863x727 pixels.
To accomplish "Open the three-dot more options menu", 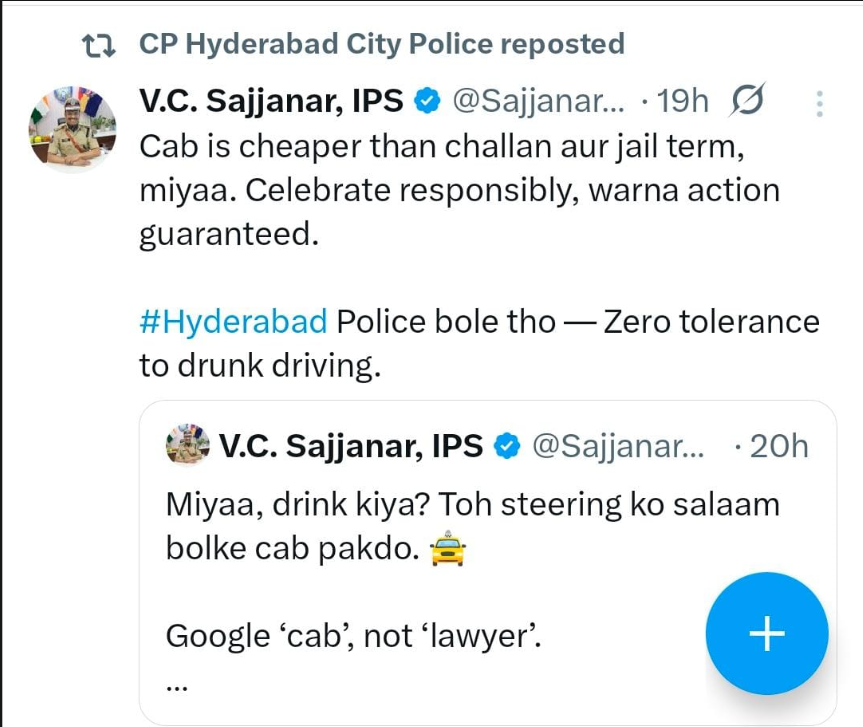I will point(819,103).
